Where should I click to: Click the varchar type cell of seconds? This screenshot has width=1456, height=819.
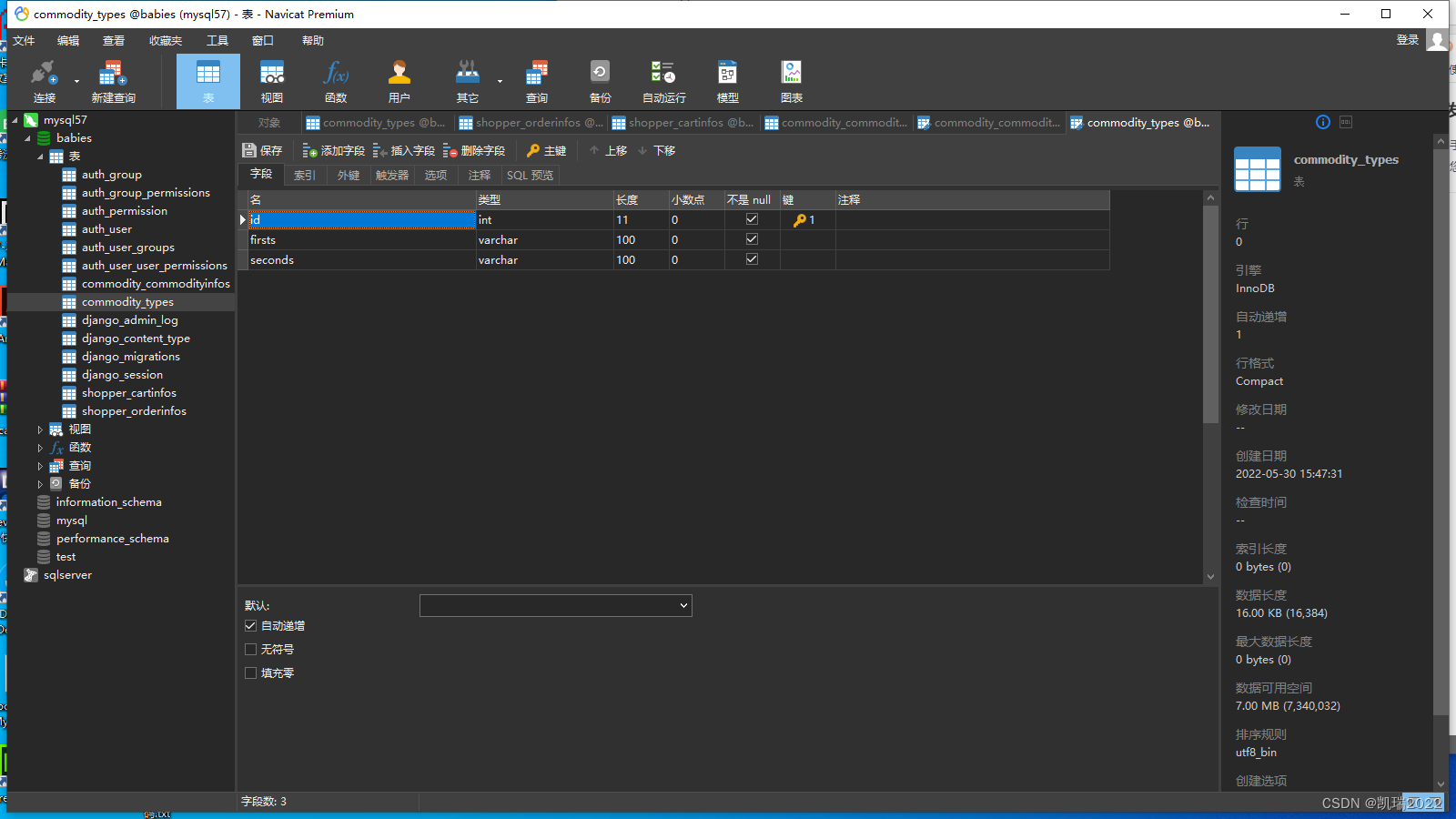[545, 260]
